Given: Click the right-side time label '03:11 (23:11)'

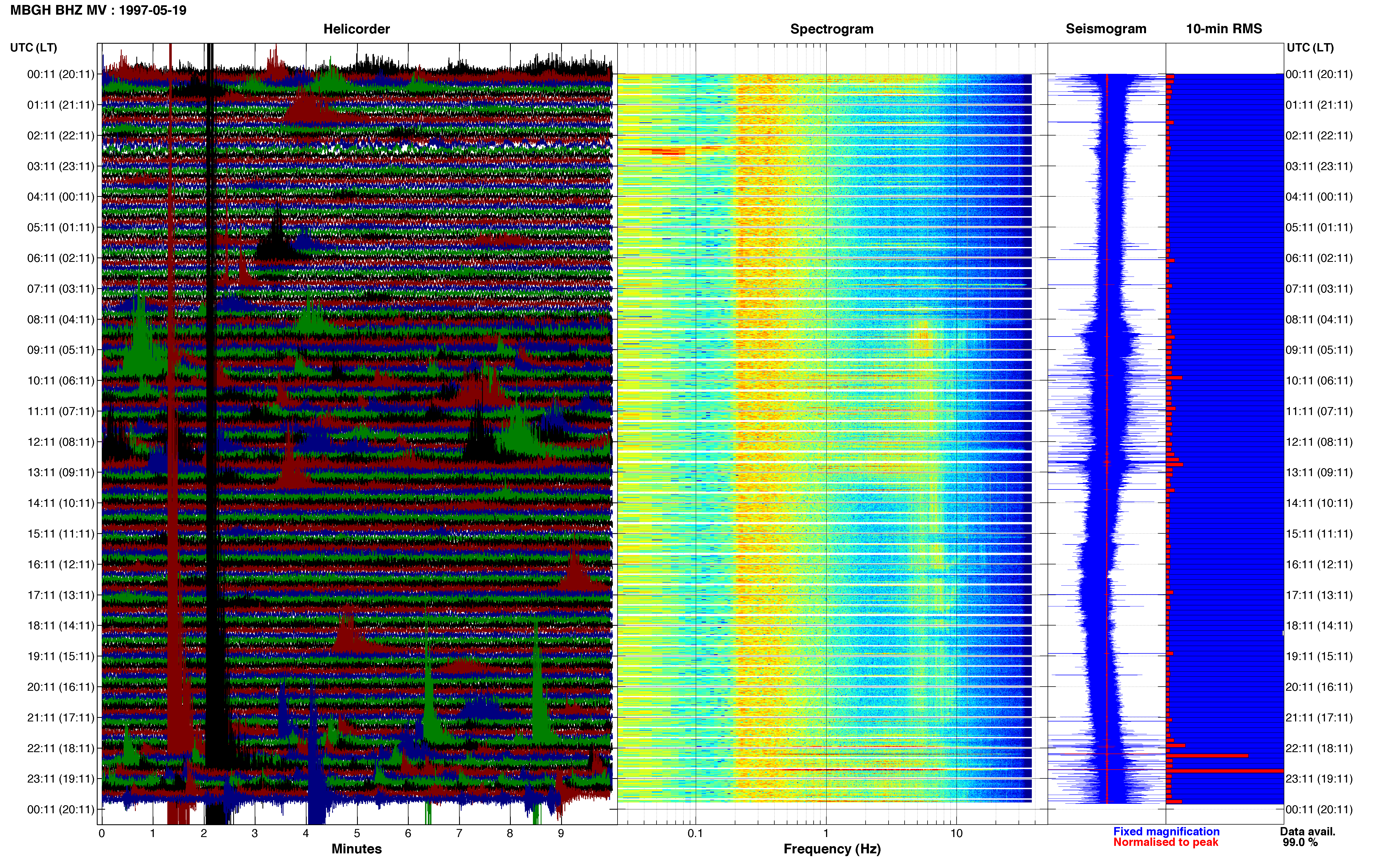Looking at the screenshot, I should 1319,166.
